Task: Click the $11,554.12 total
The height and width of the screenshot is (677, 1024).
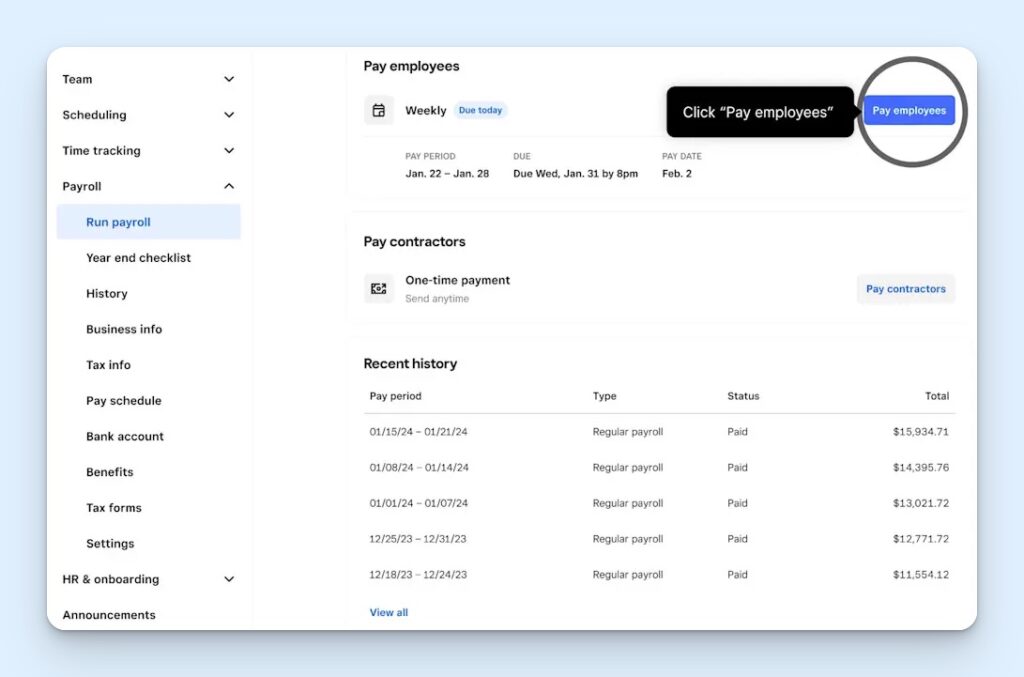Action: [x=920, y=575]
